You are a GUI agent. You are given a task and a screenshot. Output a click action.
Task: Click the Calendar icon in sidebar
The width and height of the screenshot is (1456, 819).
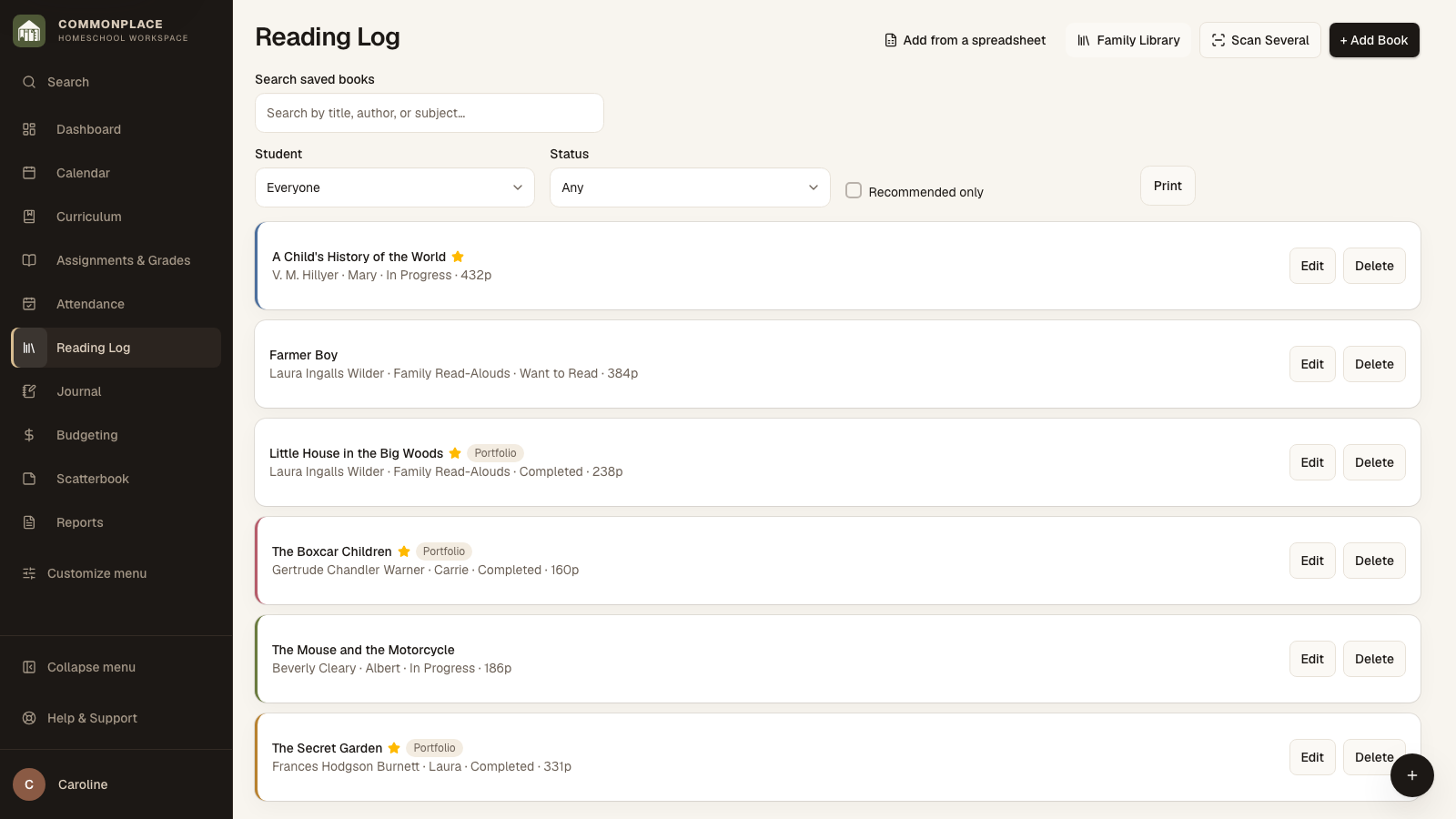click(29, 173)
